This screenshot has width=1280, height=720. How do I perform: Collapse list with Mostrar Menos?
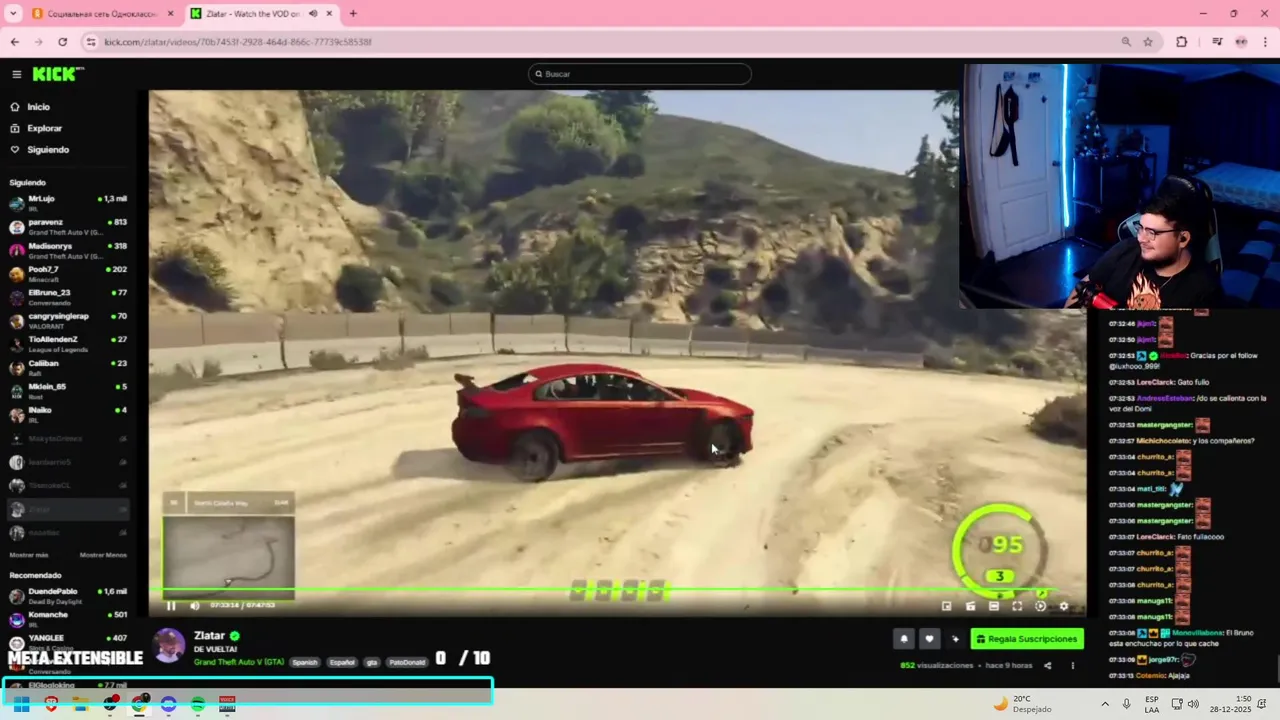(103, 555)
